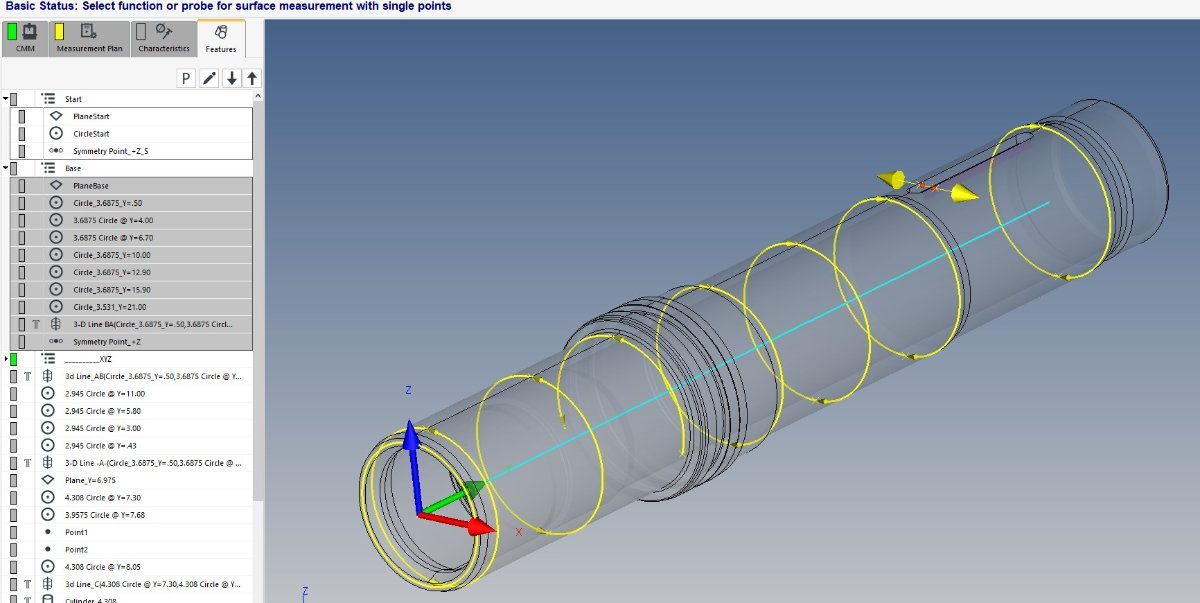This screenshot has height=603, width=1200.
Task: Collapse the Base group
Action: point(5,168)
